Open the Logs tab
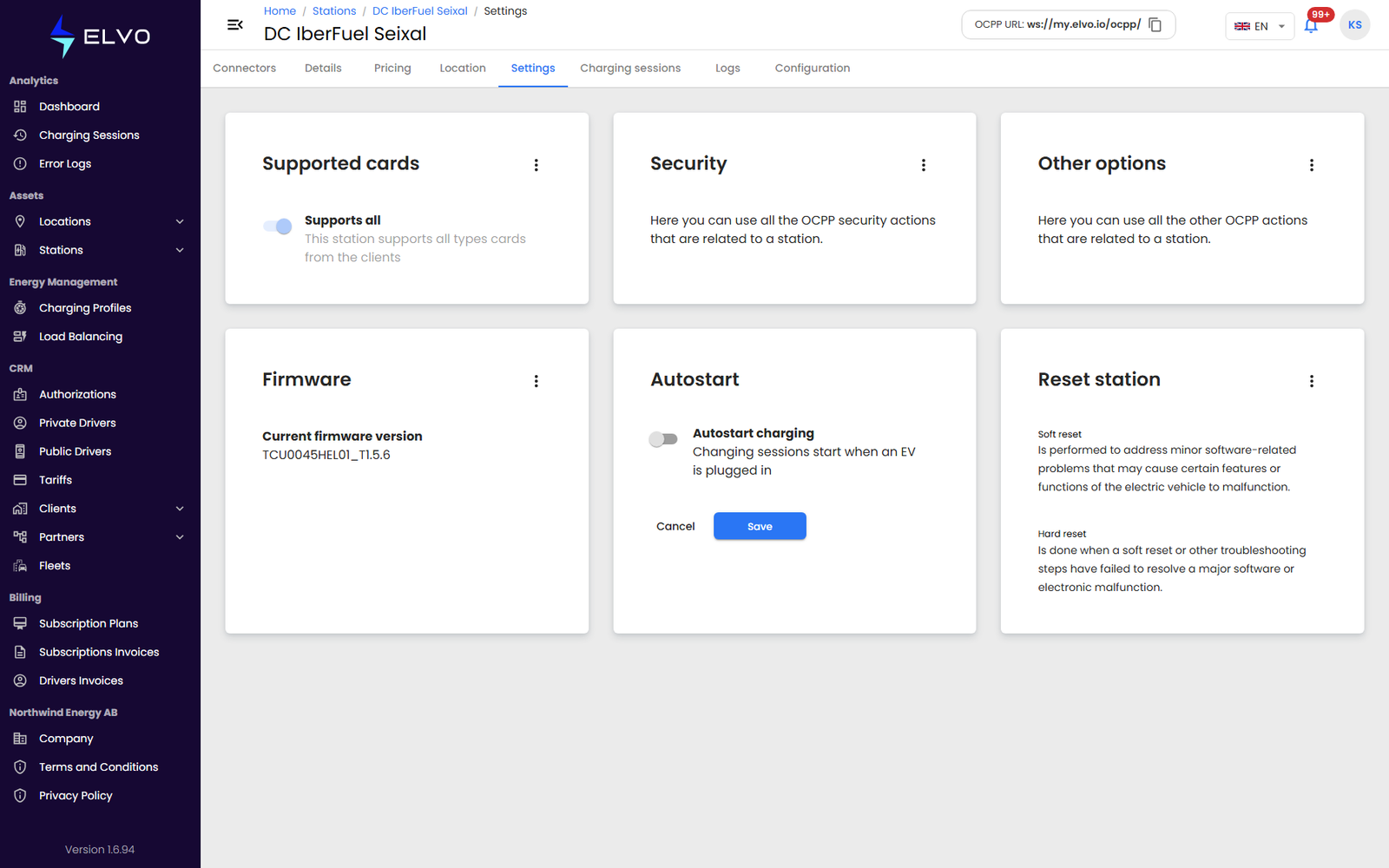This screenshot has height=868, width=1389. point(727,69)
